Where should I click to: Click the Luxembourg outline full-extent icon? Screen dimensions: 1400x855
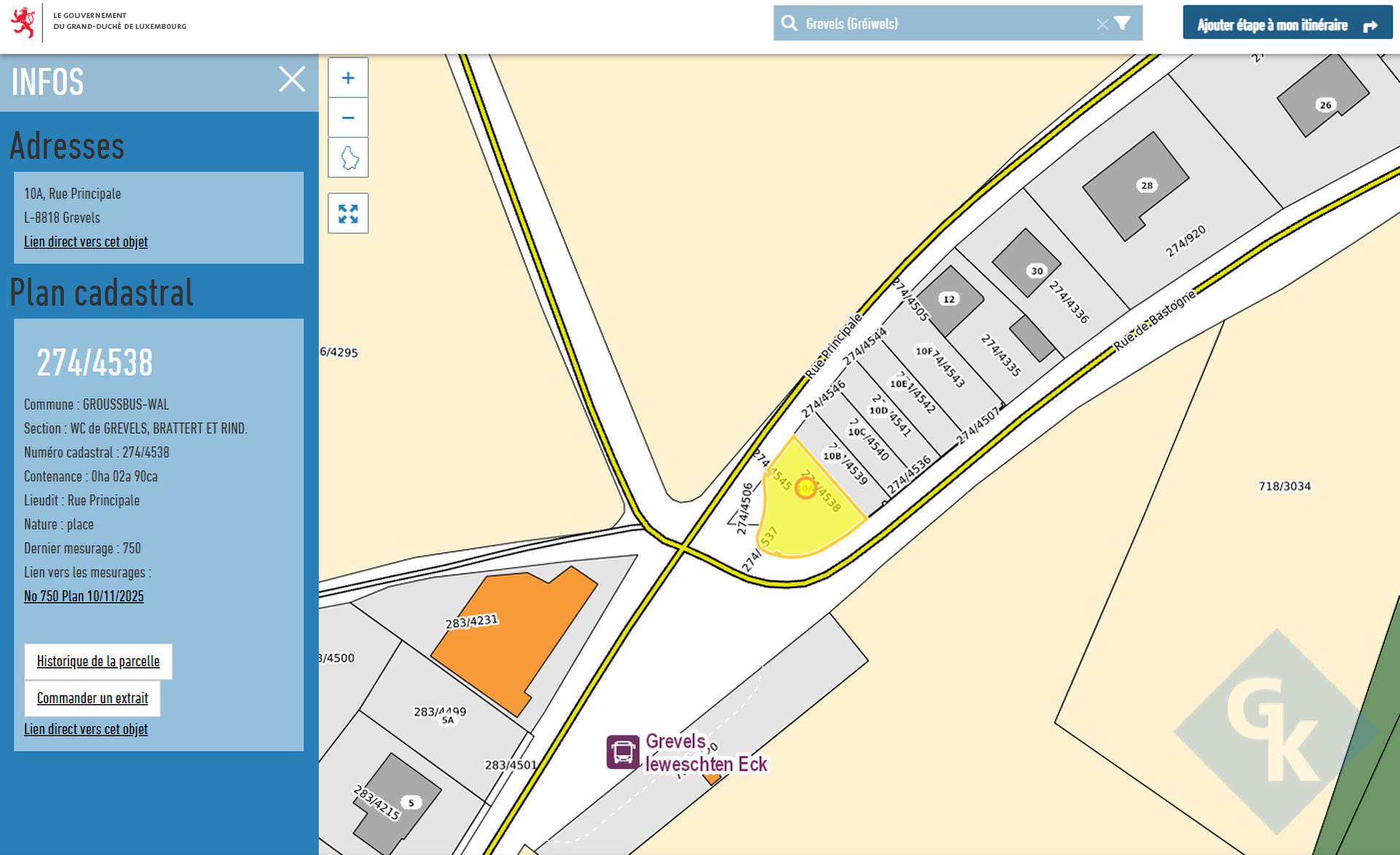pyautogui.click(x=349, y=157)
